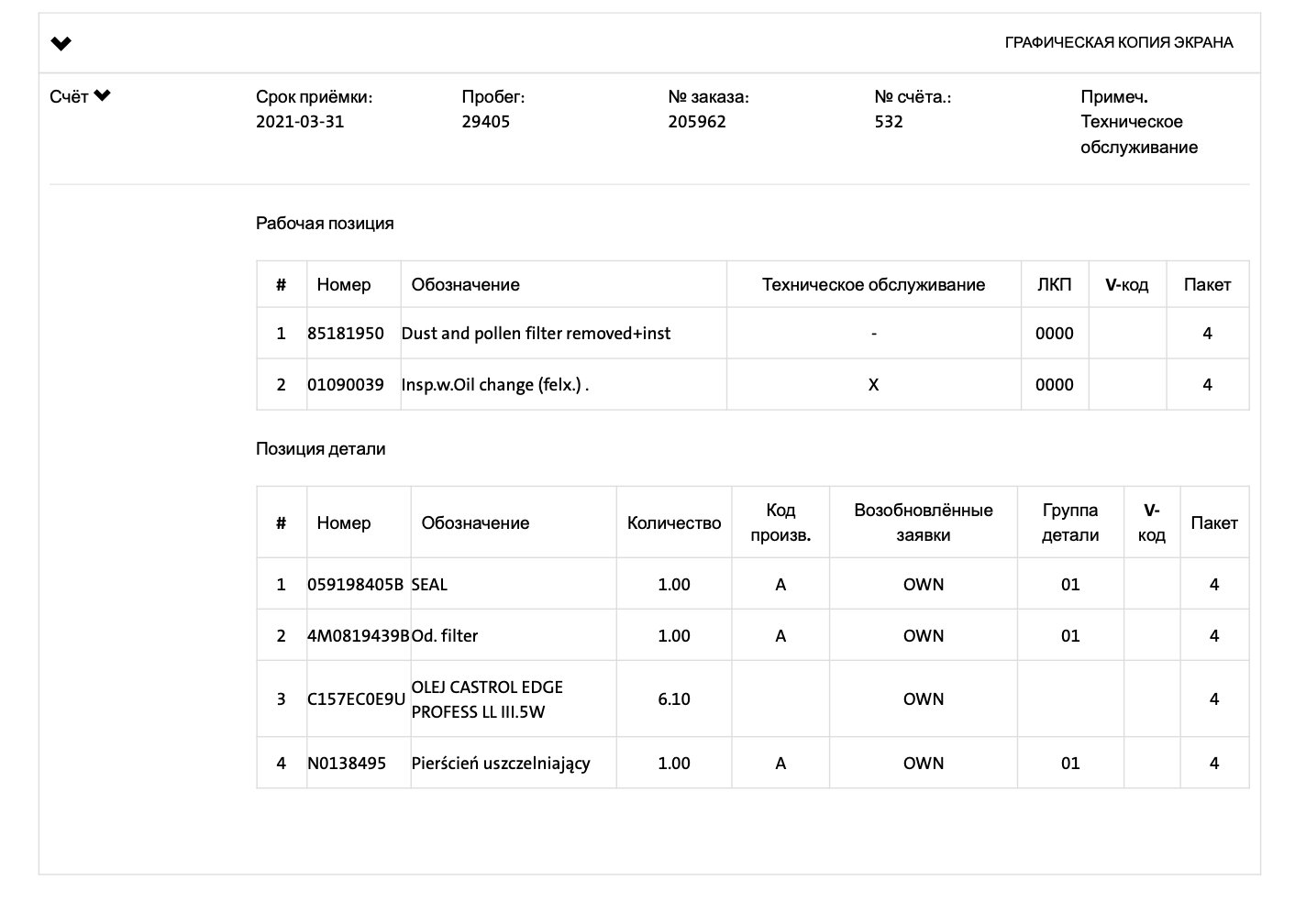Click the Пакет column header
Viewport: 1306px width, 924px height.
click(x=1208, y=284)
